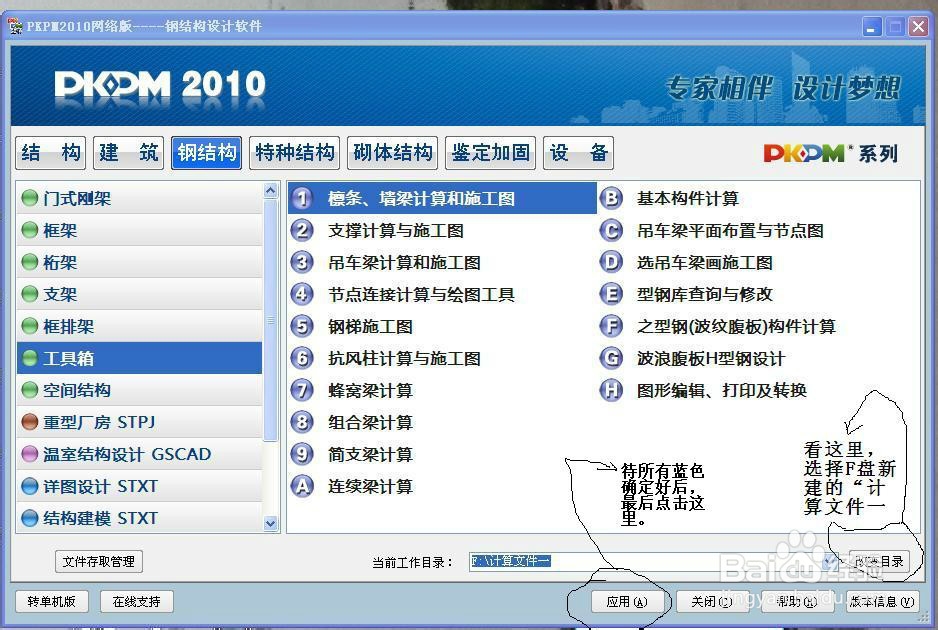Click numbered icon 2 for 支撑计算与施工图
The height and width of the screenshot is (630, 938).
[303, 230]
